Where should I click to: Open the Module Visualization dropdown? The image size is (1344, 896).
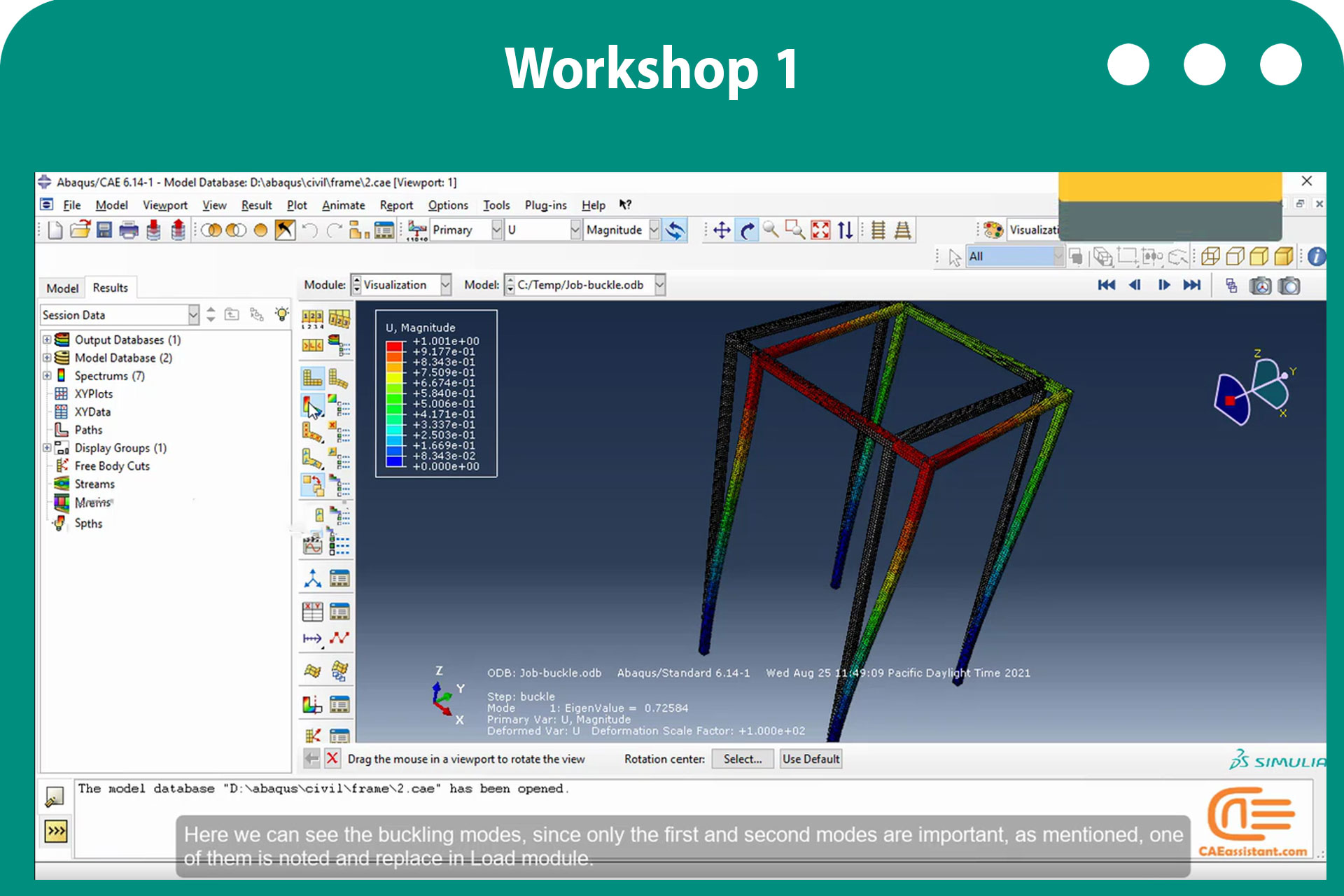pyautogui.click(x=445, y=285)
